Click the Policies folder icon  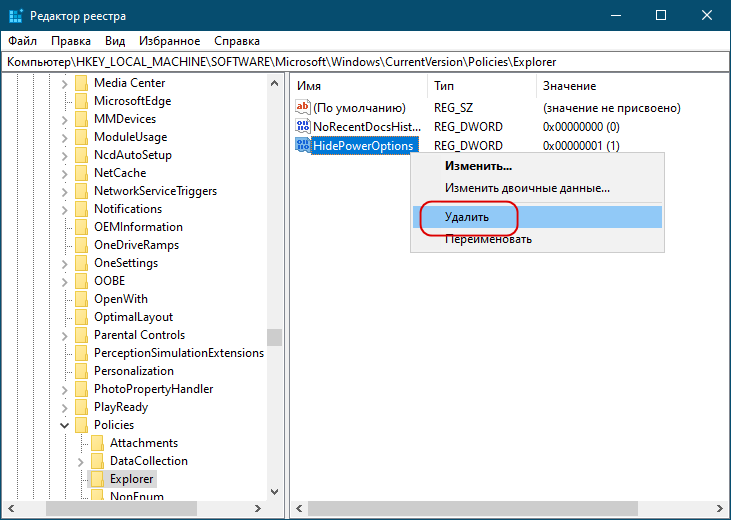(x=81, y=425)
